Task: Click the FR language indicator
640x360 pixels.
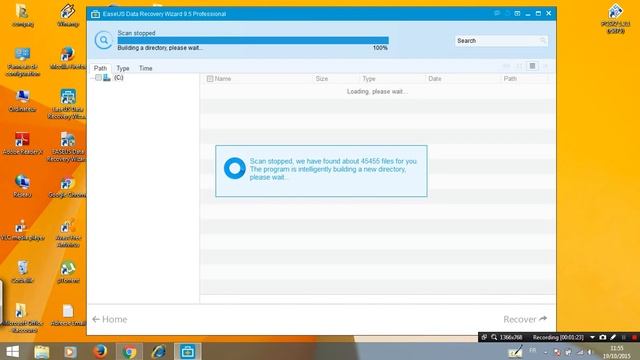Action: 533,350
